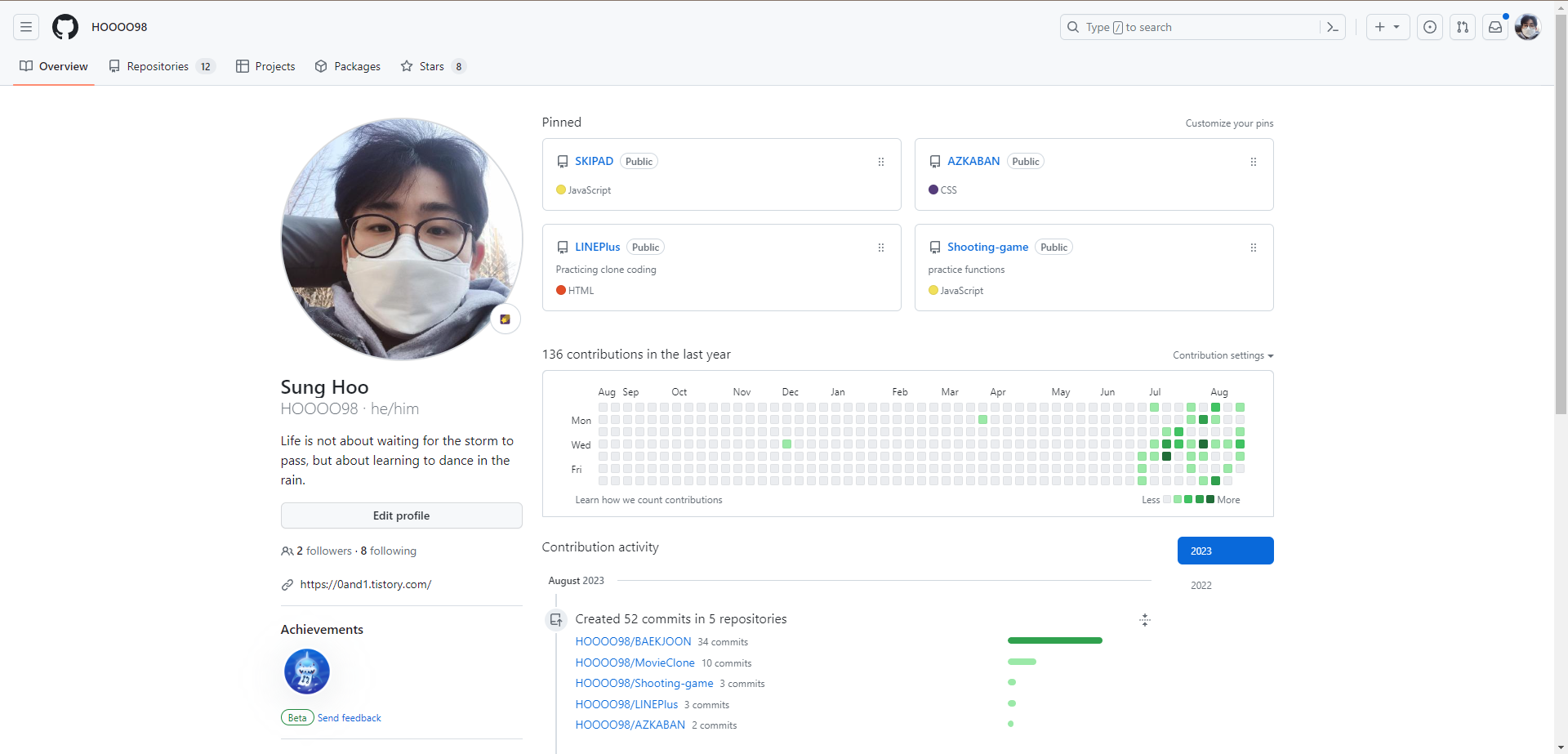Open the LINEPlus pinned repository link

[598, 247]
